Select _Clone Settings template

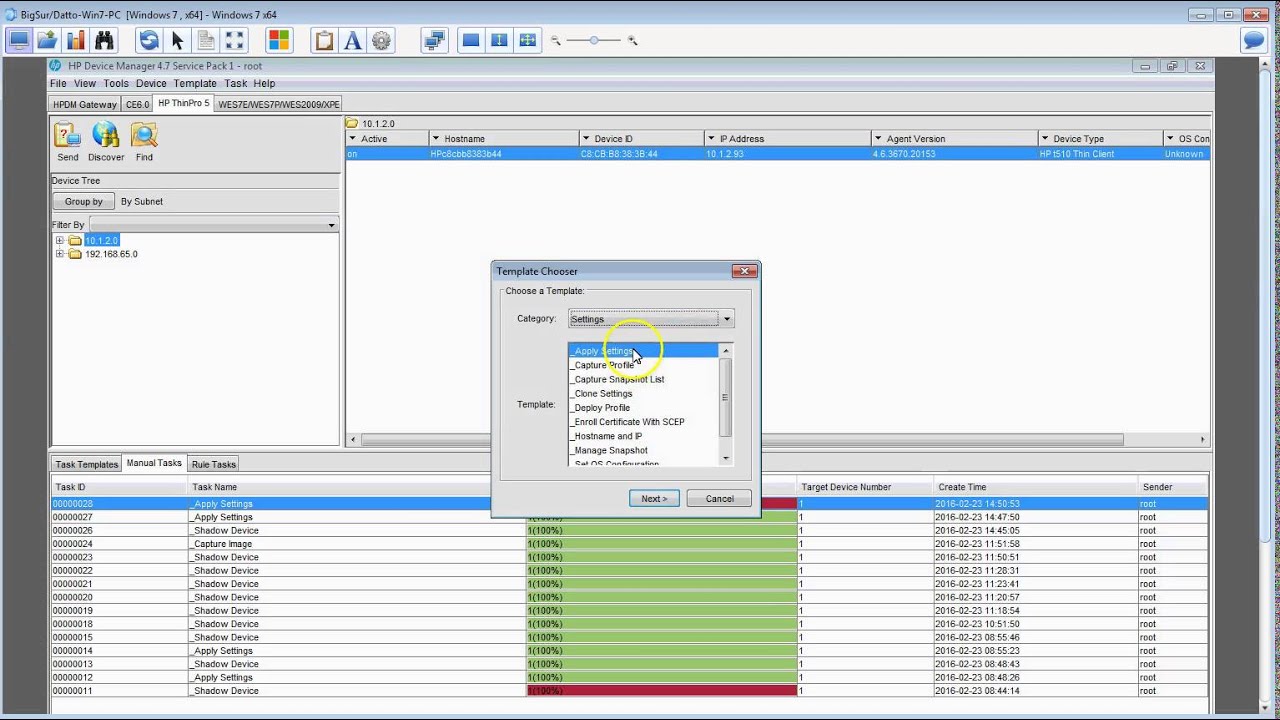643,393
